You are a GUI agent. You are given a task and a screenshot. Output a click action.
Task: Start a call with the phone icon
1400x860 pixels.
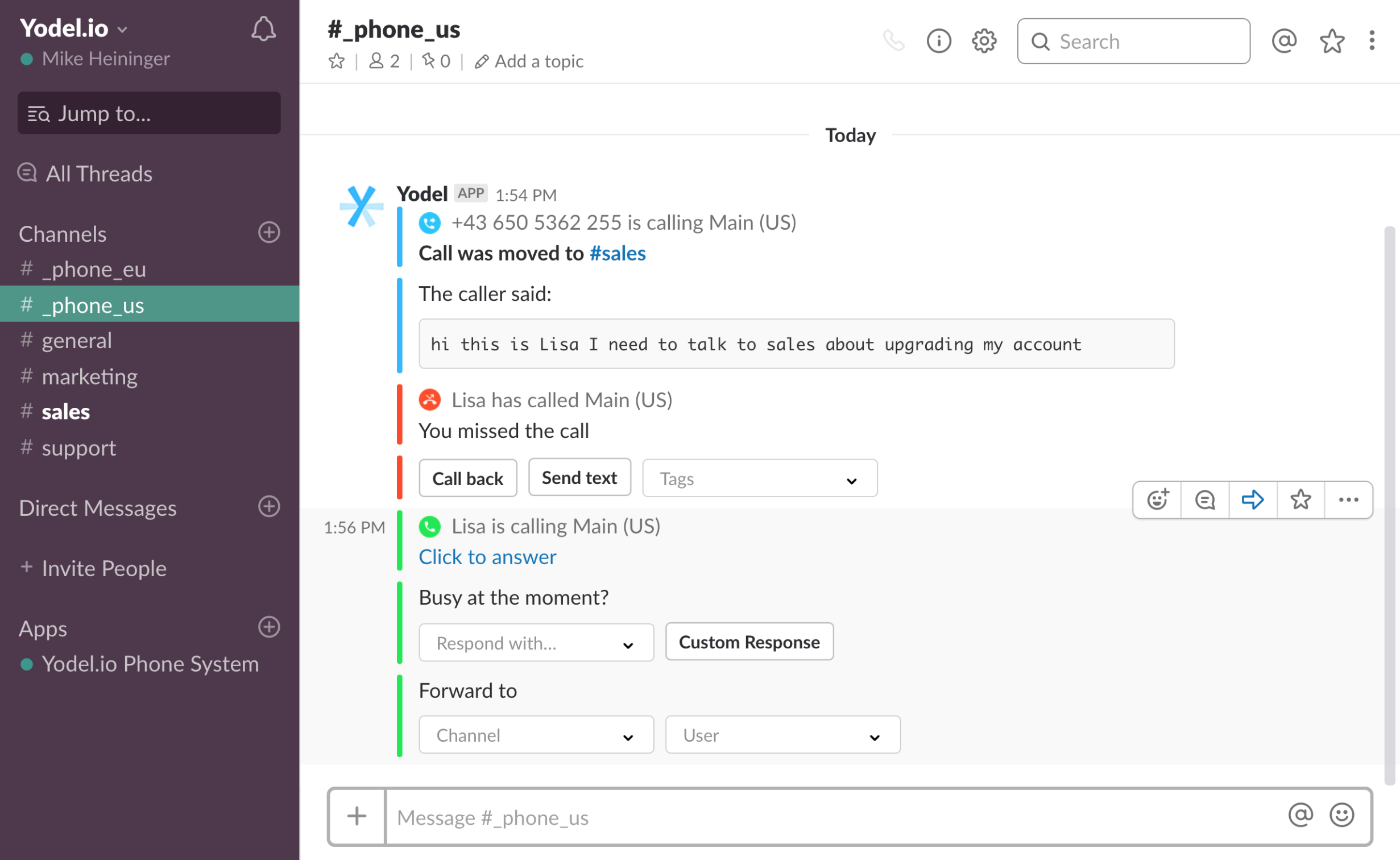click(x=893, y=41)
